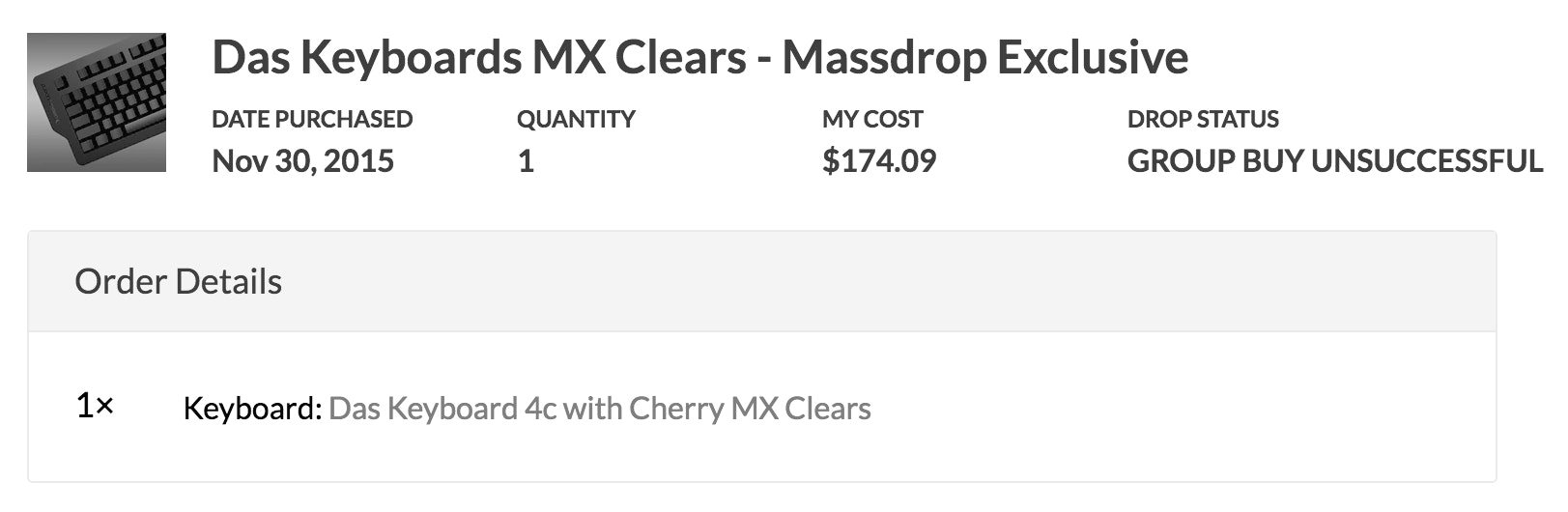Select the $174.09 cost amount
This screenshot has height=512, width=1568.
[x=879, y=160]
